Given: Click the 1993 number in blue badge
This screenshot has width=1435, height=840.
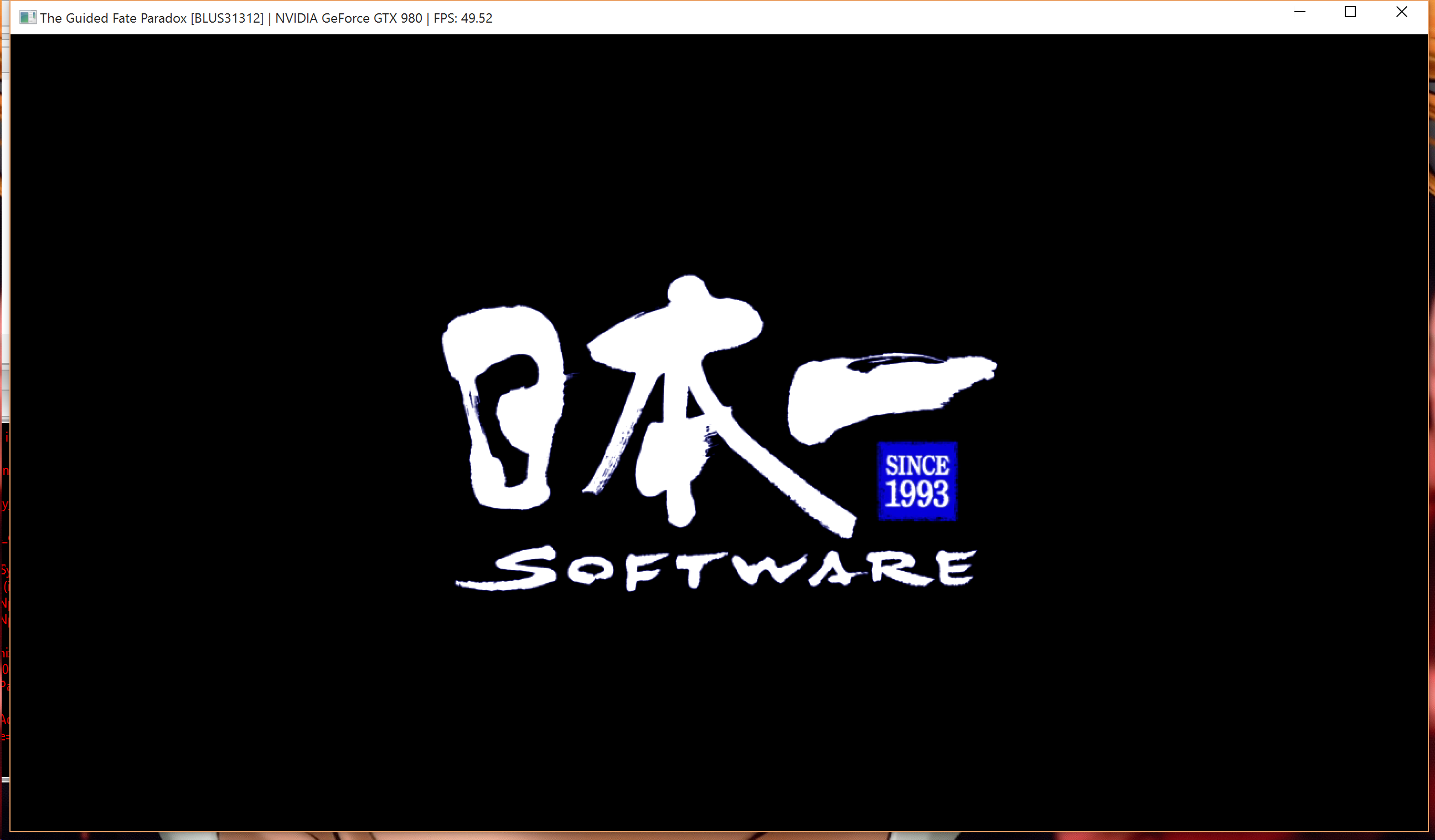Looking at the screenshot, I should [917, 494].
